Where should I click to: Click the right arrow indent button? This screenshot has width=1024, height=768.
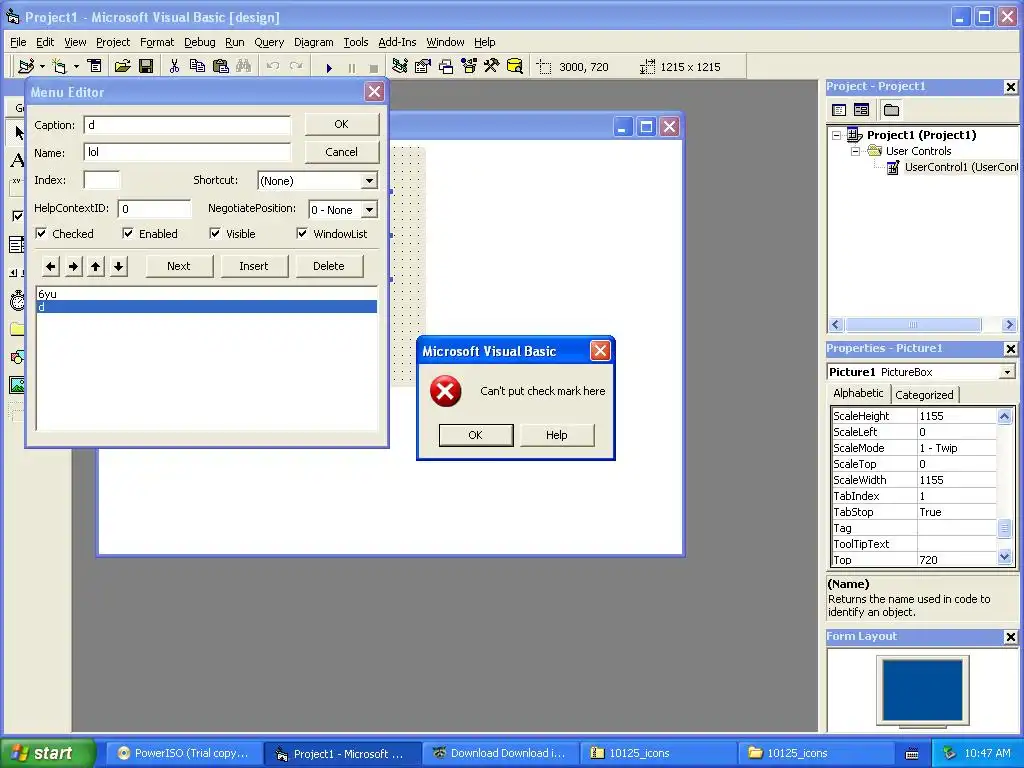click(74, 266)
